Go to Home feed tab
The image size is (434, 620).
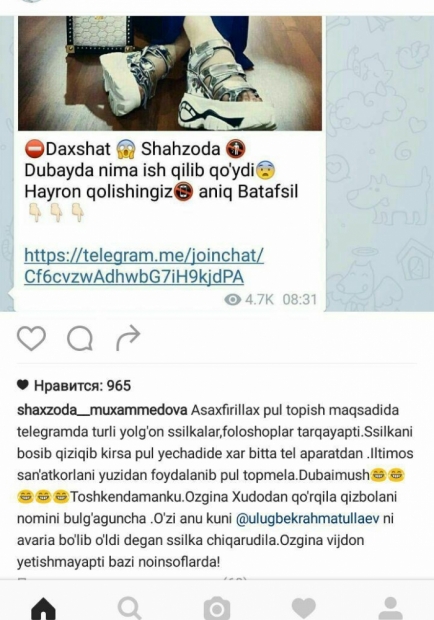(x=43, y=608)
